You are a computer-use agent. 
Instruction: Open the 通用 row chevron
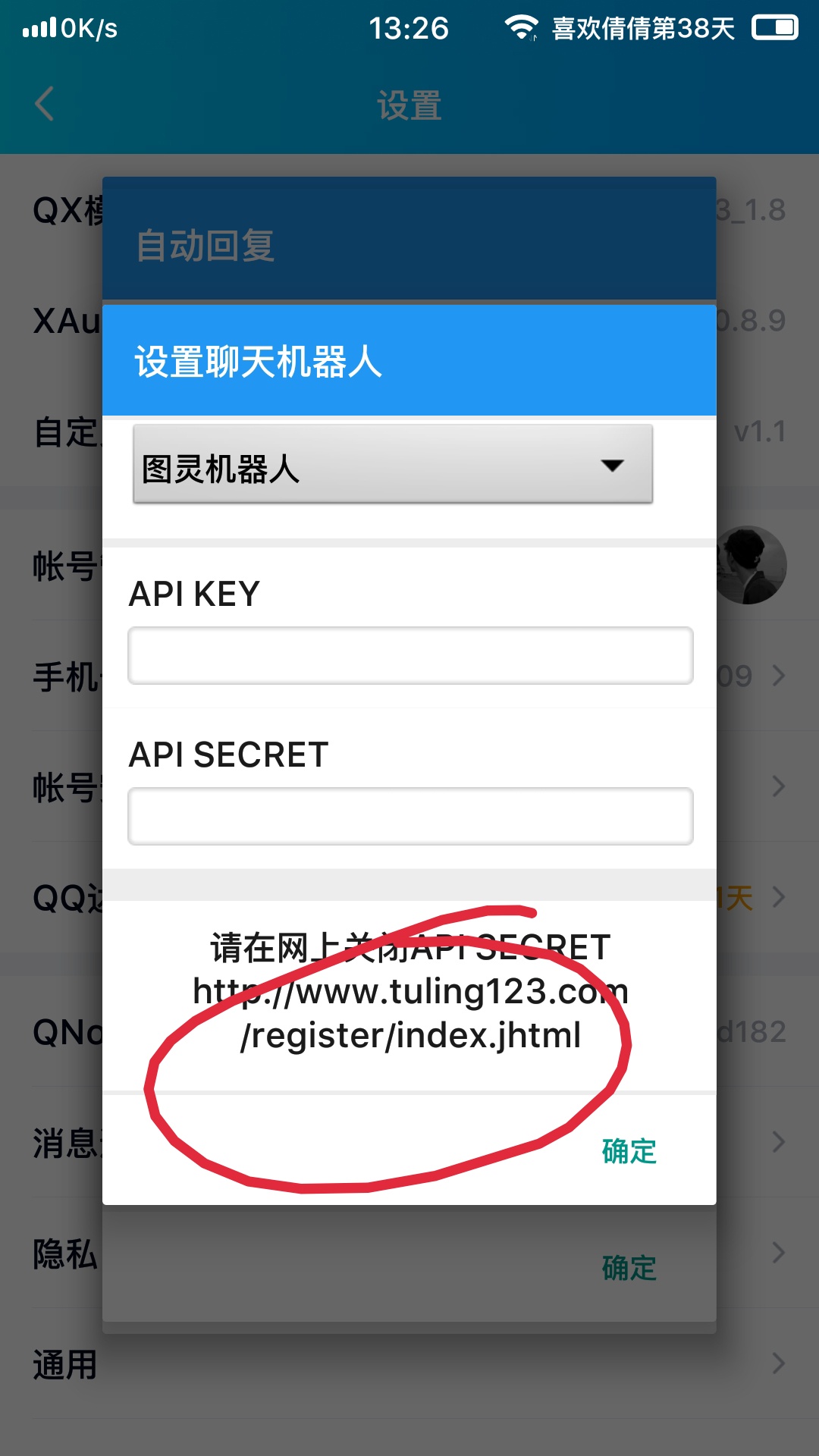(x=778, y=1363)
